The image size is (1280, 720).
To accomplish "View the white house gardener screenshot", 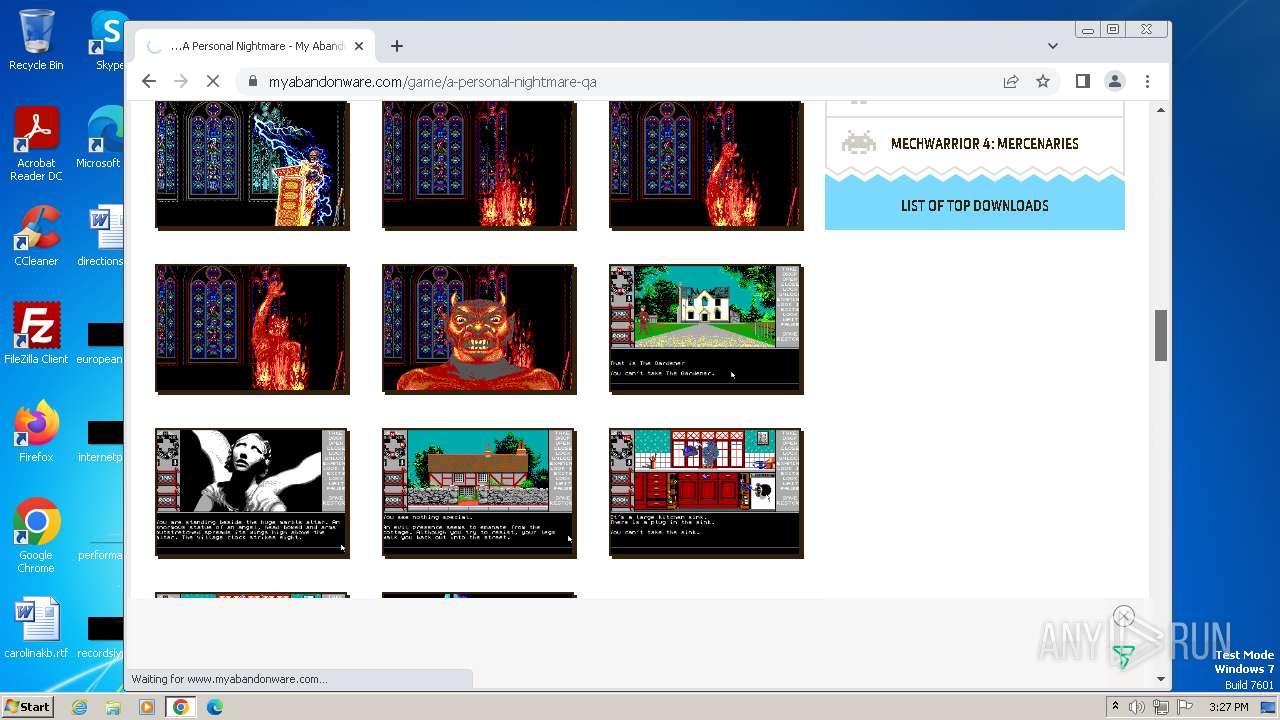I will point(706,329).
